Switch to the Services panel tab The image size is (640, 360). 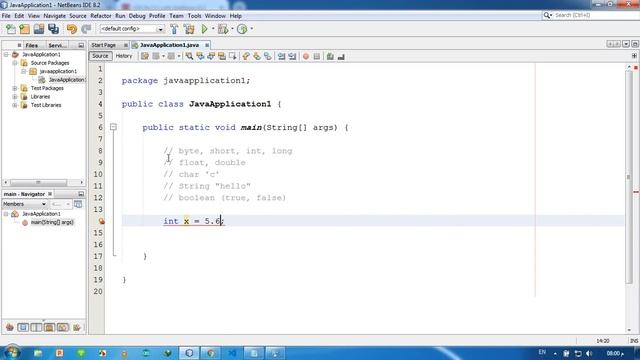(x=58, y=45)
